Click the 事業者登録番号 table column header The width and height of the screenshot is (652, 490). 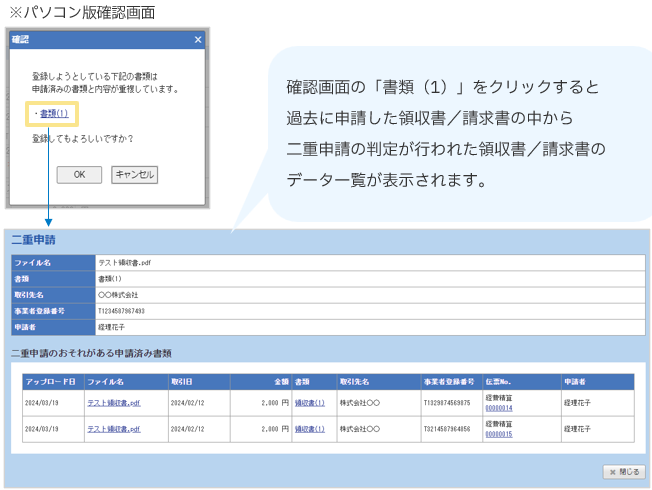point(448,381)
